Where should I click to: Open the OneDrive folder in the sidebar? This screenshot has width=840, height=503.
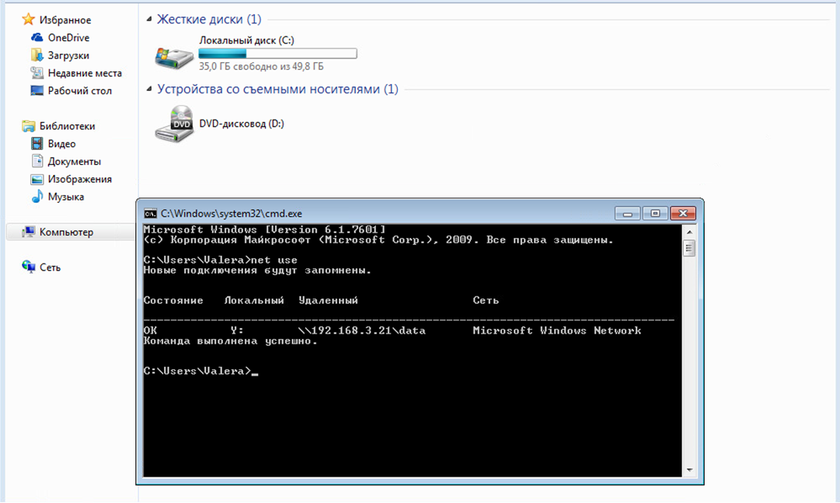tap(68, 37)
